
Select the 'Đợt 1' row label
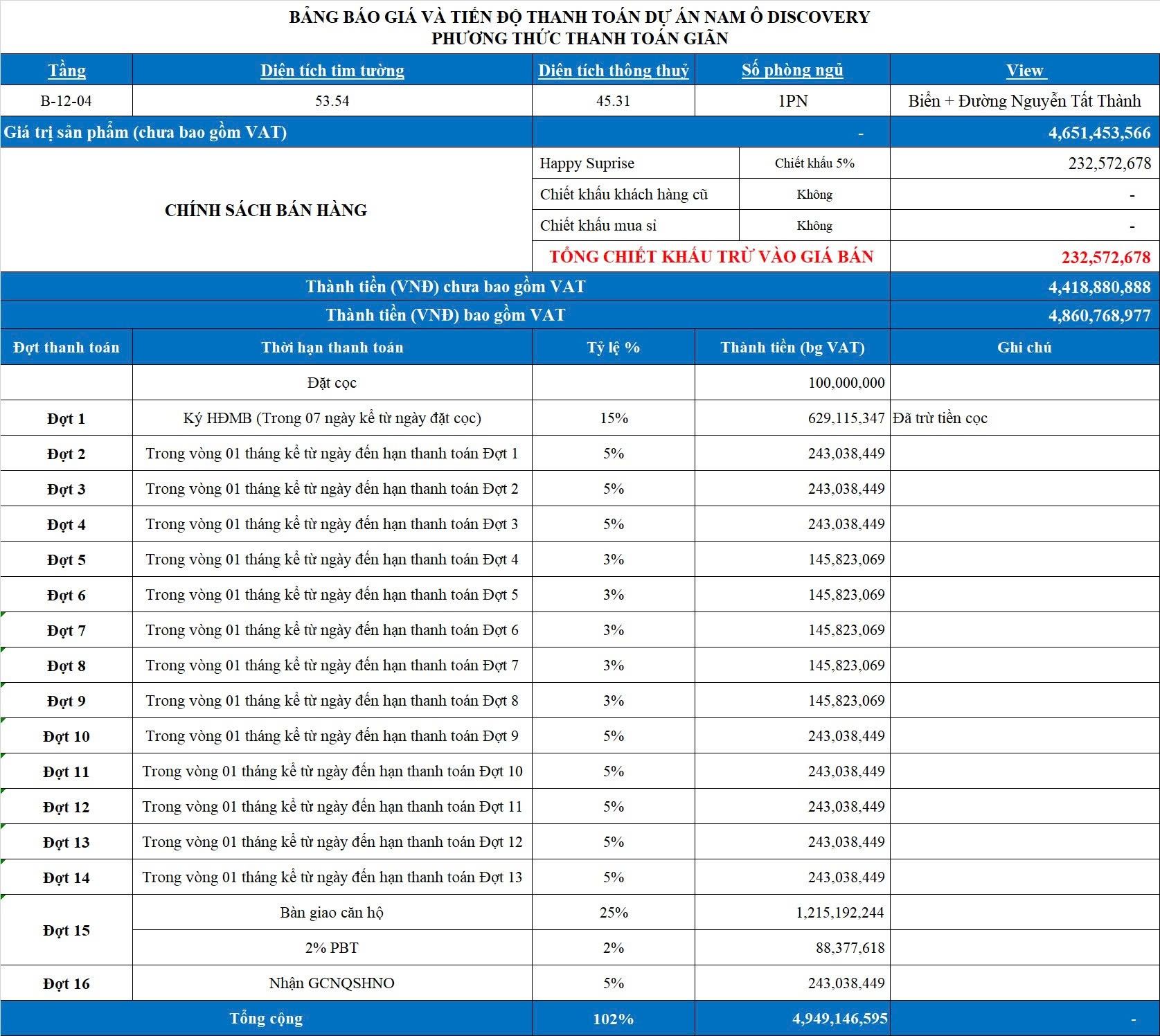click(x=66, y=418)
